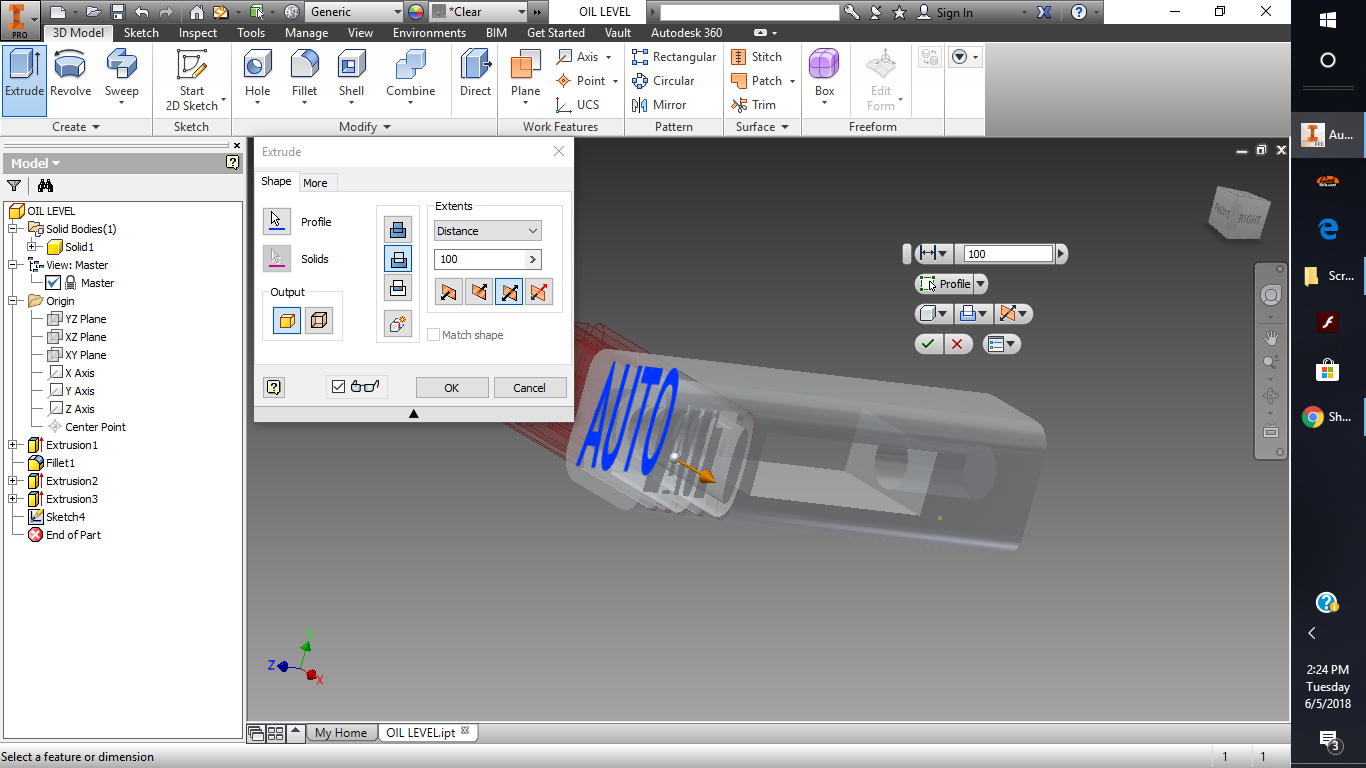Cancel extrude with red X in mini-toolbar
The image size is (1366, 768).
point(957,344)
